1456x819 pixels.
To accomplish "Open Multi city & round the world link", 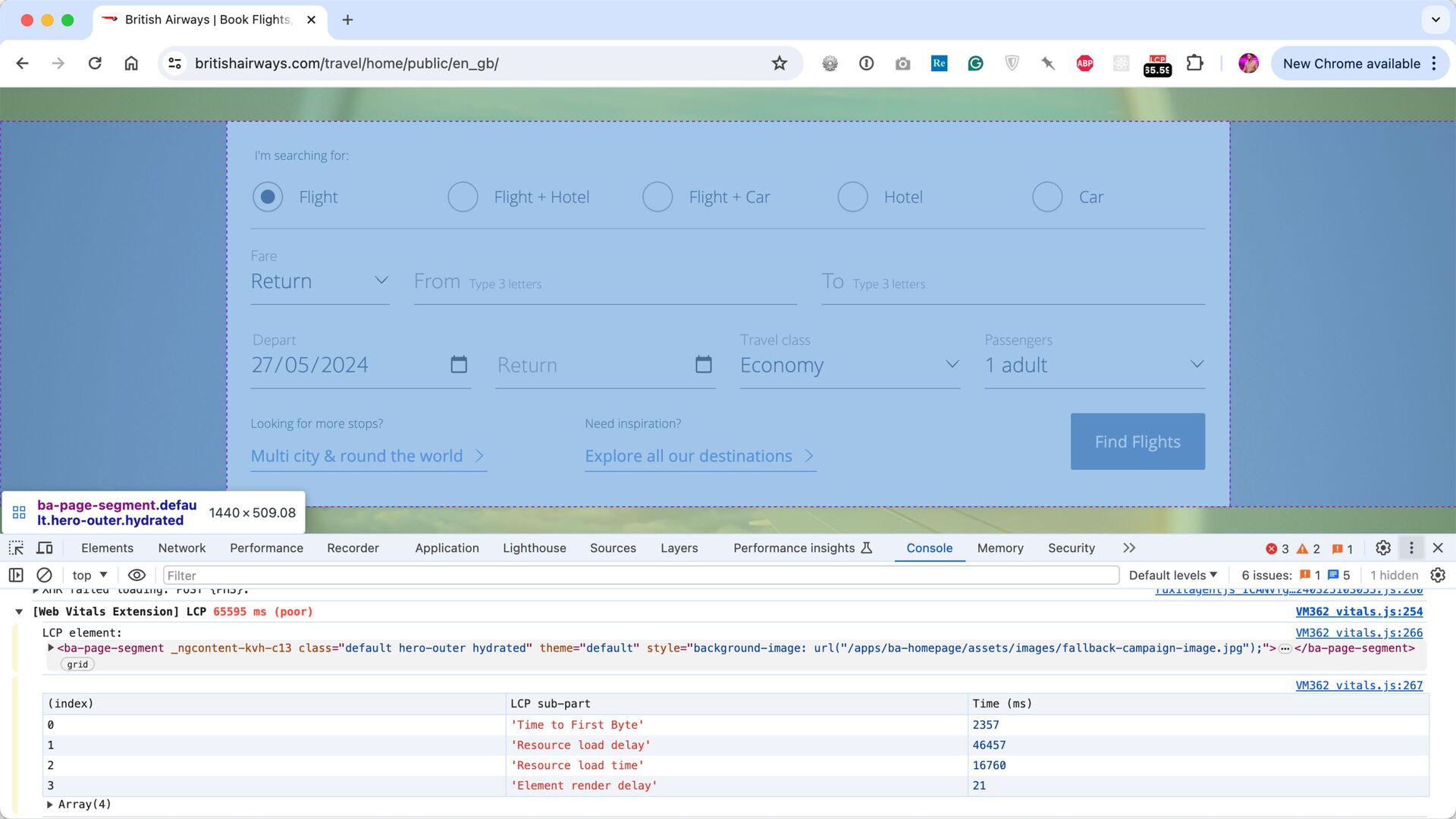I will (369, 456).
